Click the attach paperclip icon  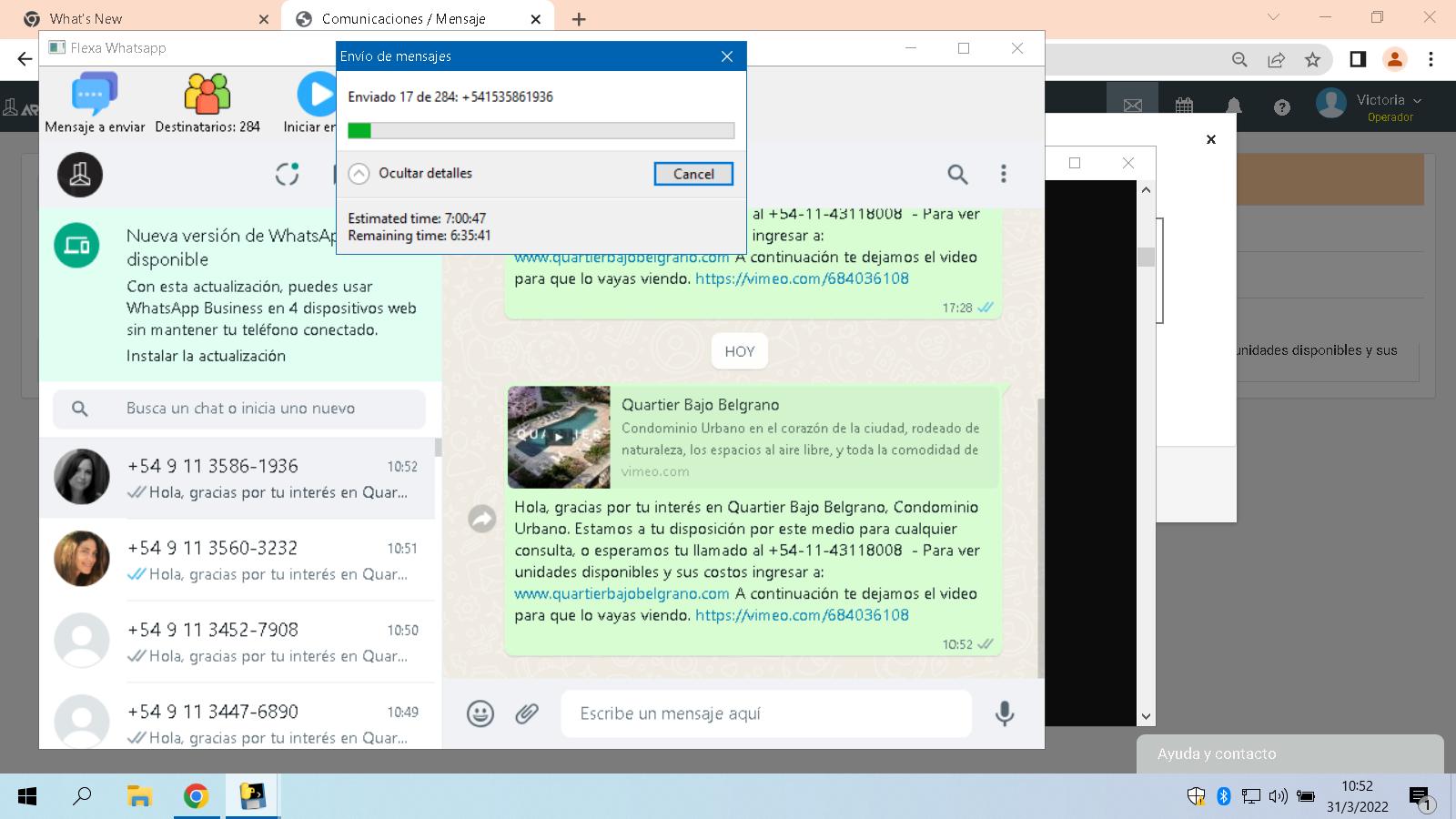click(x=527, y=713)
